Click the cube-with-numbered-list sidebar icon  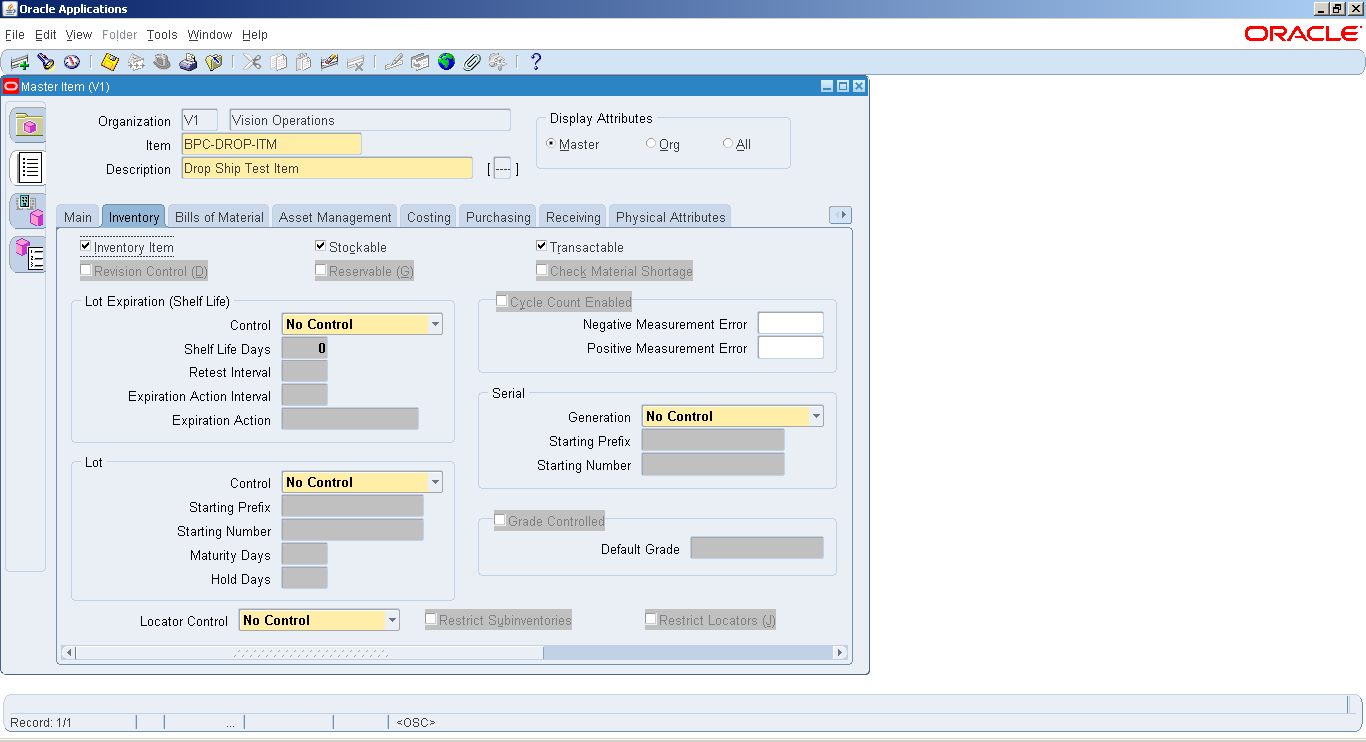coord(28,254)
